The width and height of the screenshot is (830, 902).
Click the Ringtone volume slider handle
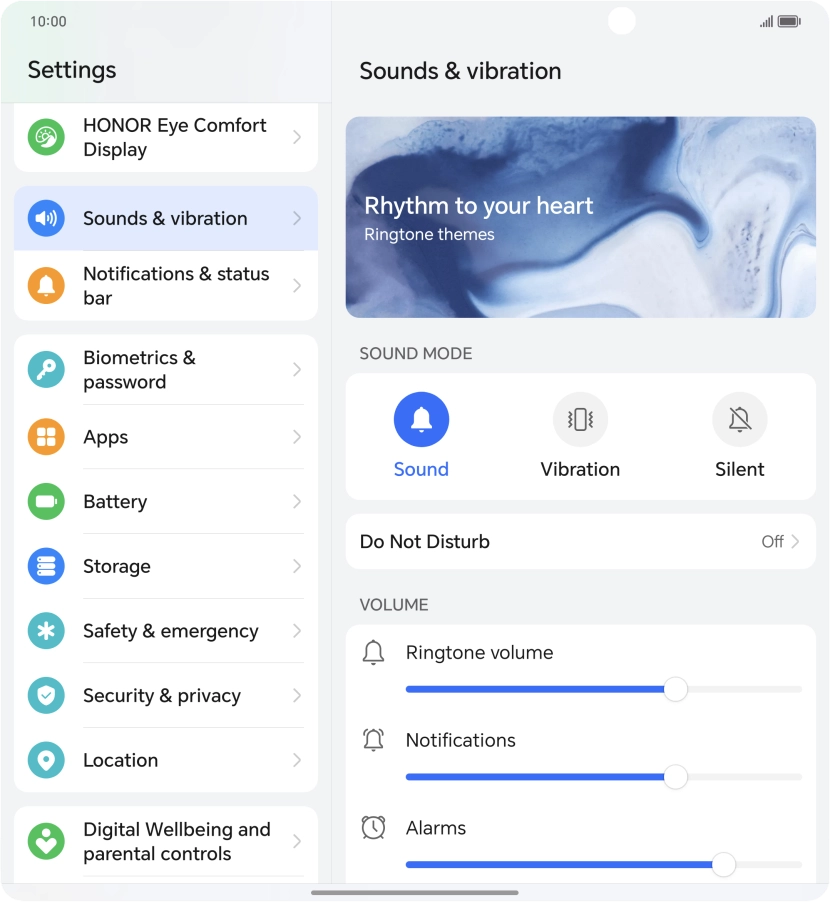[x=675, y=689]
